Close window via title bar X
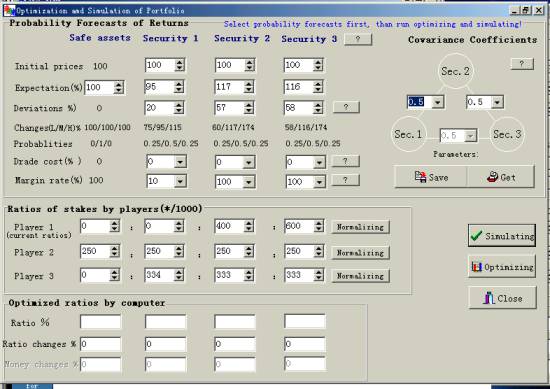The height and width of the screenshot is (389, 550). coord(538,11)
